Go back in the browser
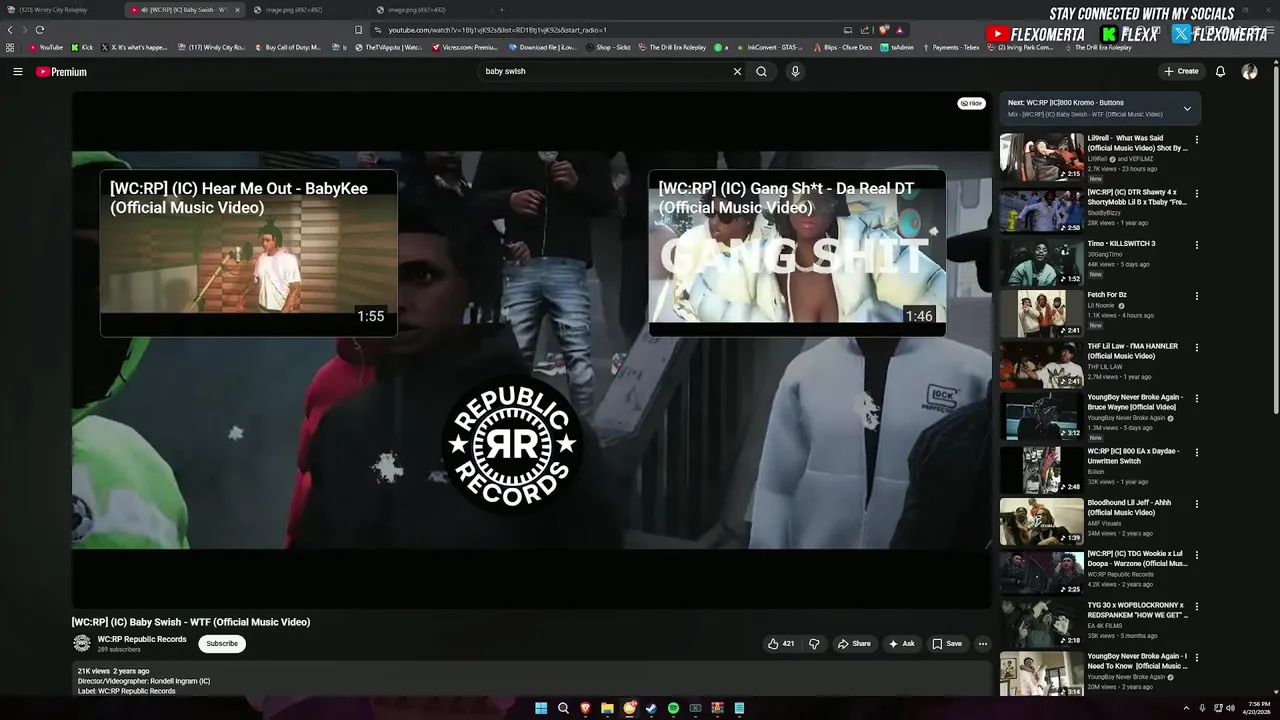 [x=10, y=30]
